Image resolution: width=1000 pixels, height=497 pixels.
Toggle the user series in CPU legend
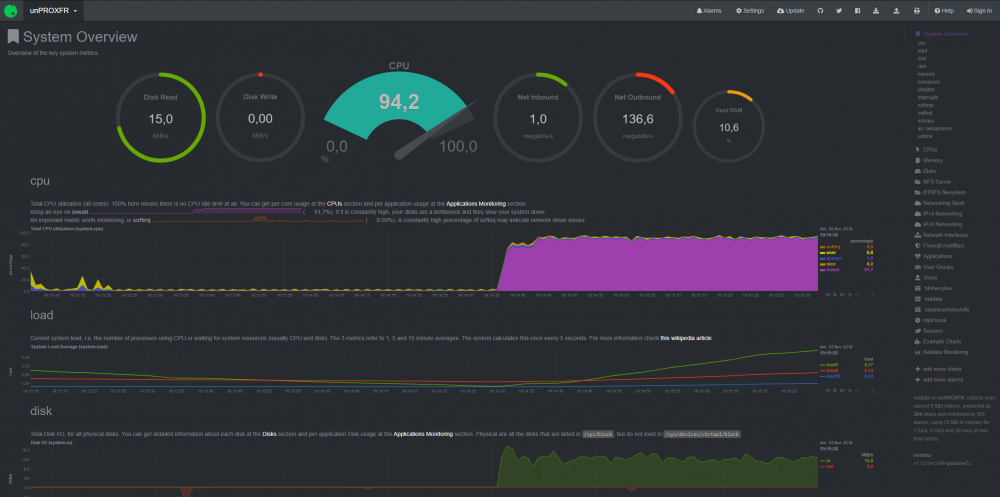[829, 252]
